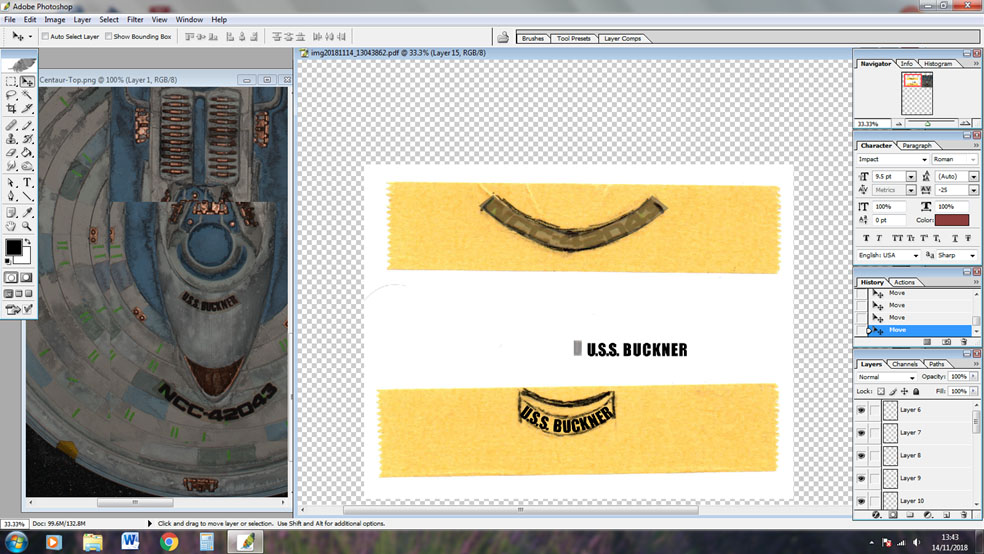Select the Pen tool
Screen dimensions: 984x554
coord(11,196)
